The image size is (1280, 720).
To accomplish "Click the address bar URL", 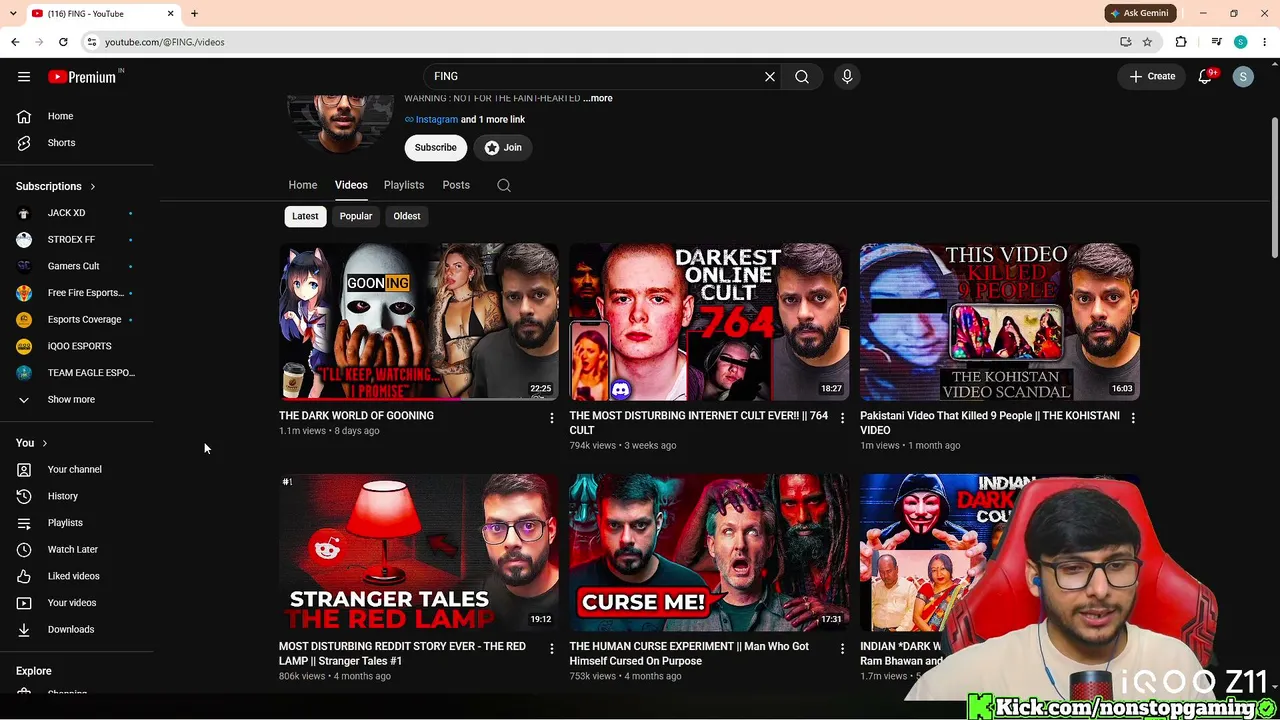I will (165, 42).
